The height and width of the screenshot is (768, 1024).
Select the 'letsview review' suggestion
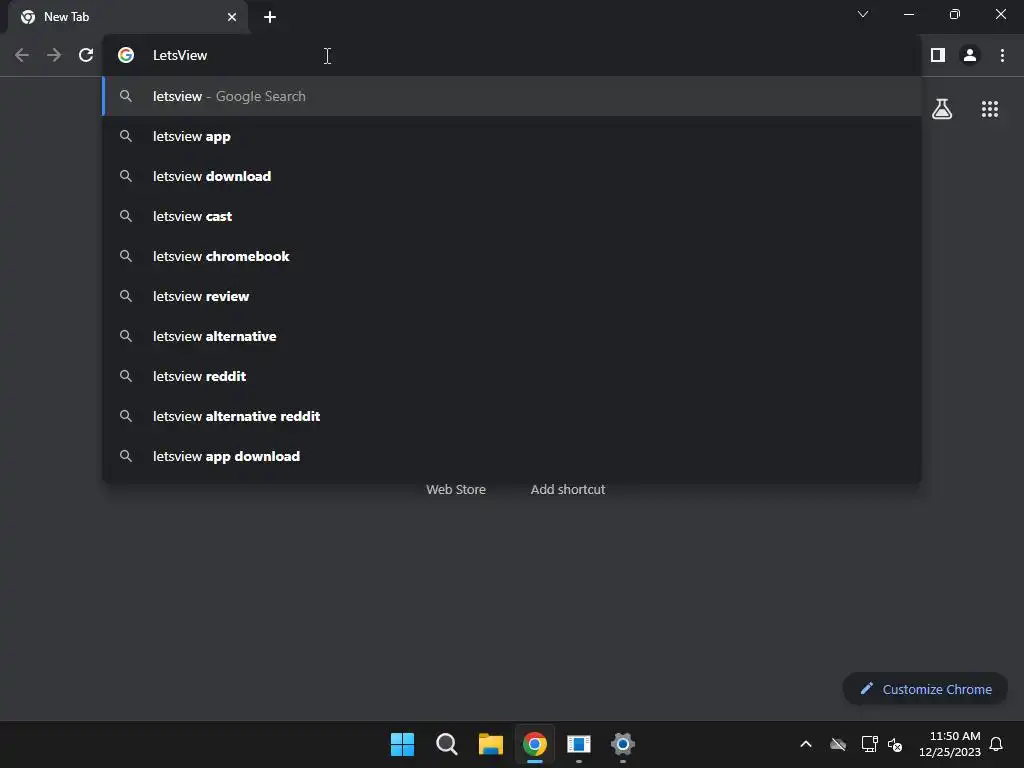point(511,296)
